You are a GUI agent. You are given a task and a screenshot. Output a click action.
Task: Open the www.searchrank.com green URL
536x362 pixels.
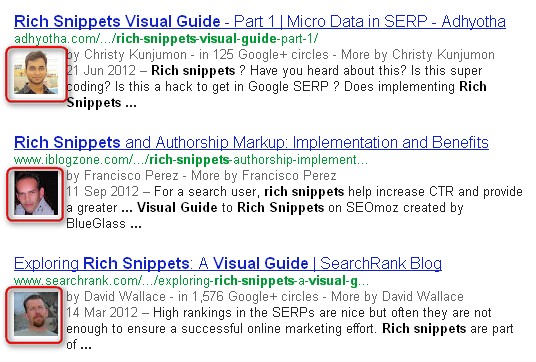tap(191, 281)
